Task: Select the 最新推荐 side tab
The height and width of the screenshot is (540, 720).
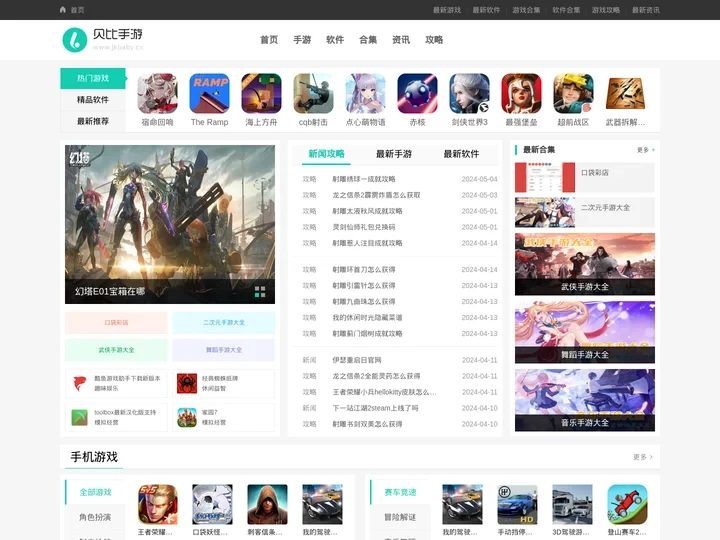Action: (x=93, y=121)
